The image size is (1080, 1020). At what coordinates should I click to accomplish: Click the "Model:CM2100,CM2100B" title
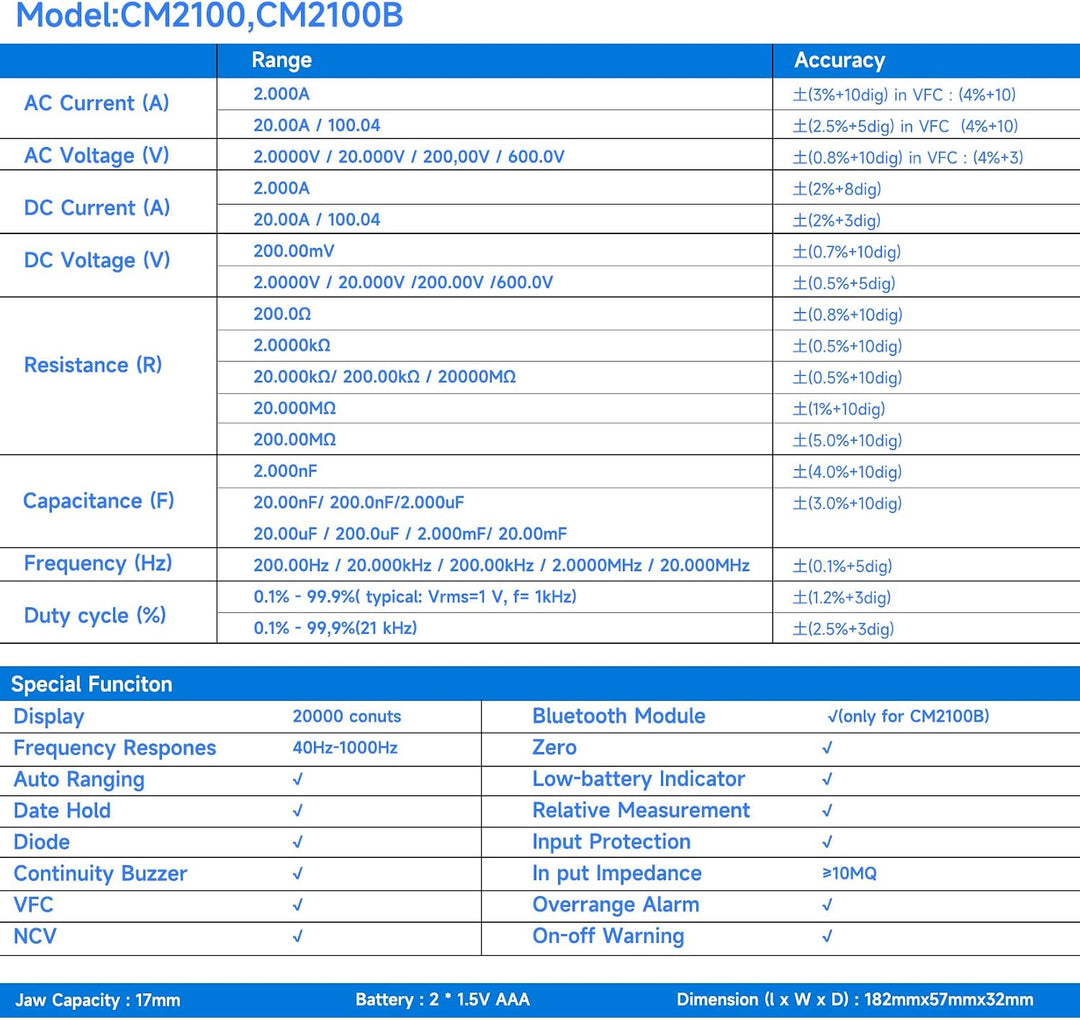[209, 15]
